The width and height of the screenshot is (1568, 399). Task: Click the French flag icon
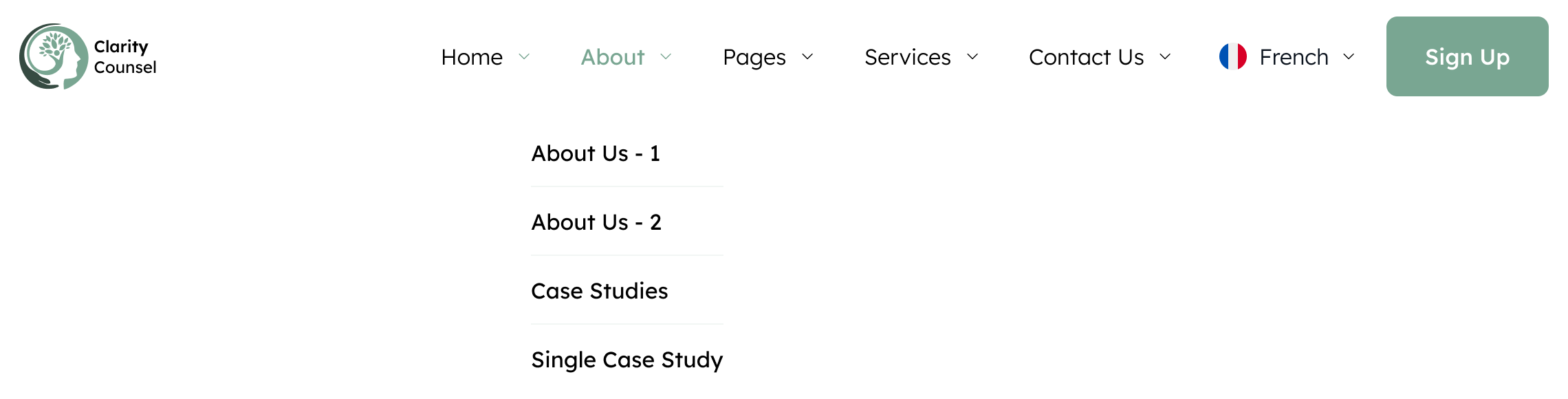(1232, 56)
